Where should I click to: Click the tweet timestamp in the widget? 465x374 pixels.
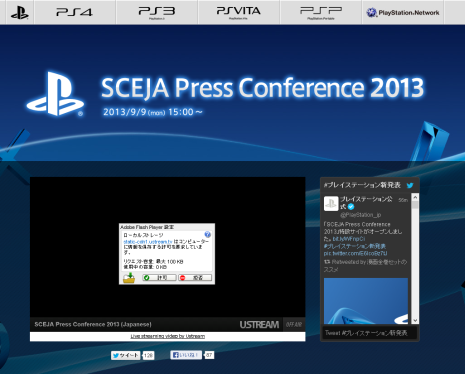point(403,200)
